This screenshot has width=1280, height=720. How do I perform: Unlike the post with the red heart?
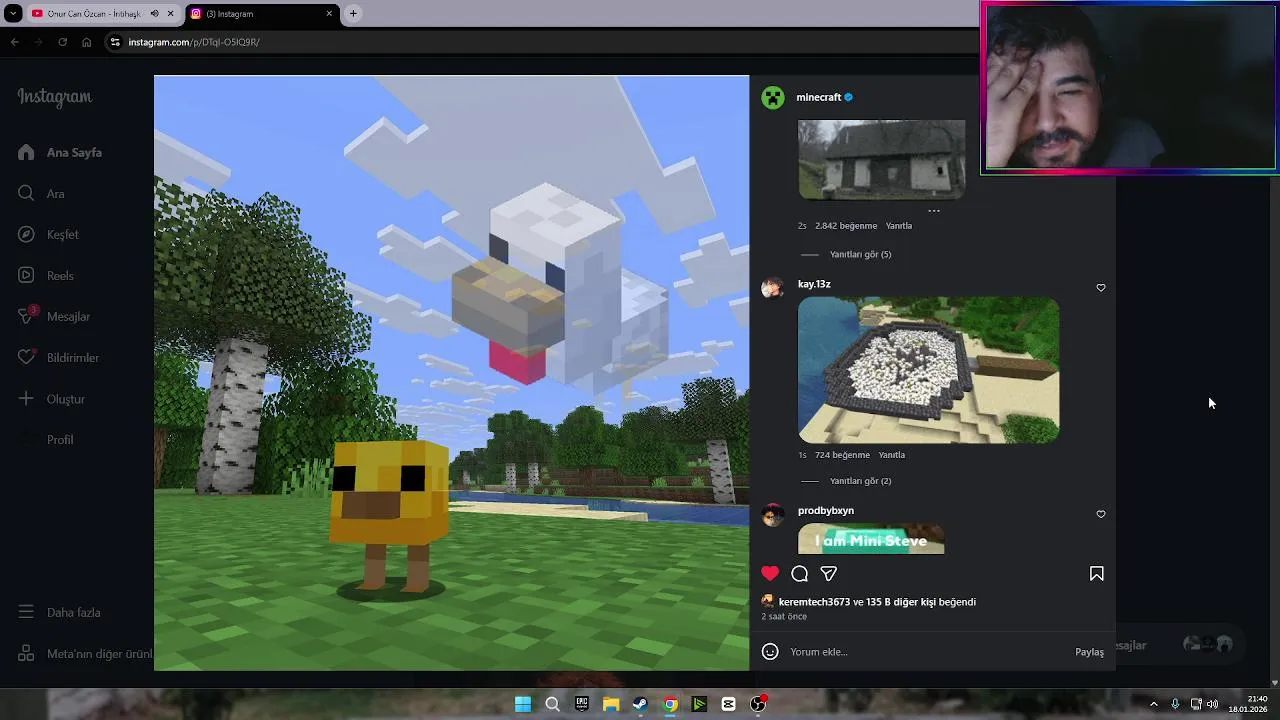[770, 573]
